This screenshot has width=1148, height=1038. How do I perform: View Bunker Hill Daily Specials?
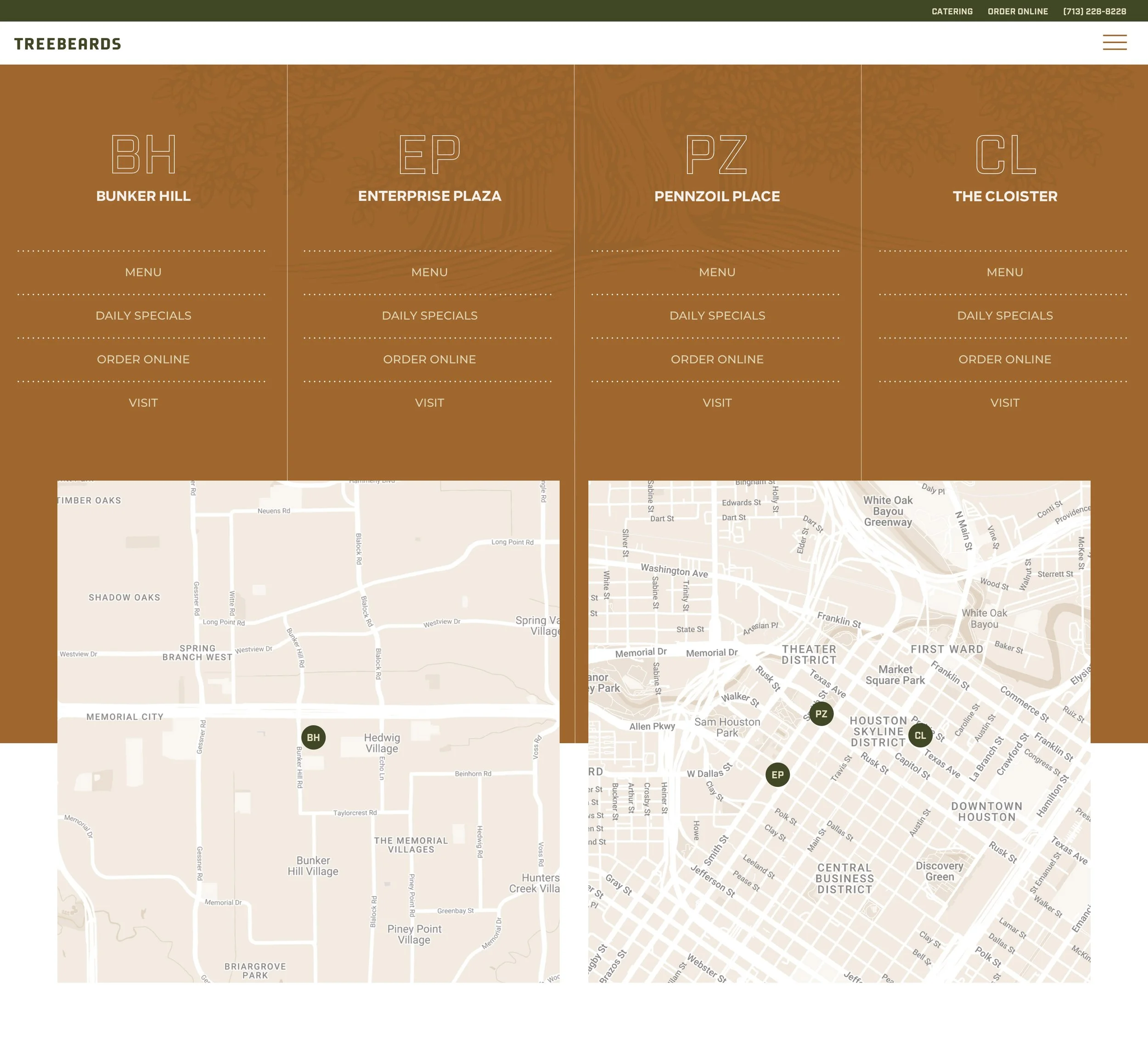(x=143, y=315)
